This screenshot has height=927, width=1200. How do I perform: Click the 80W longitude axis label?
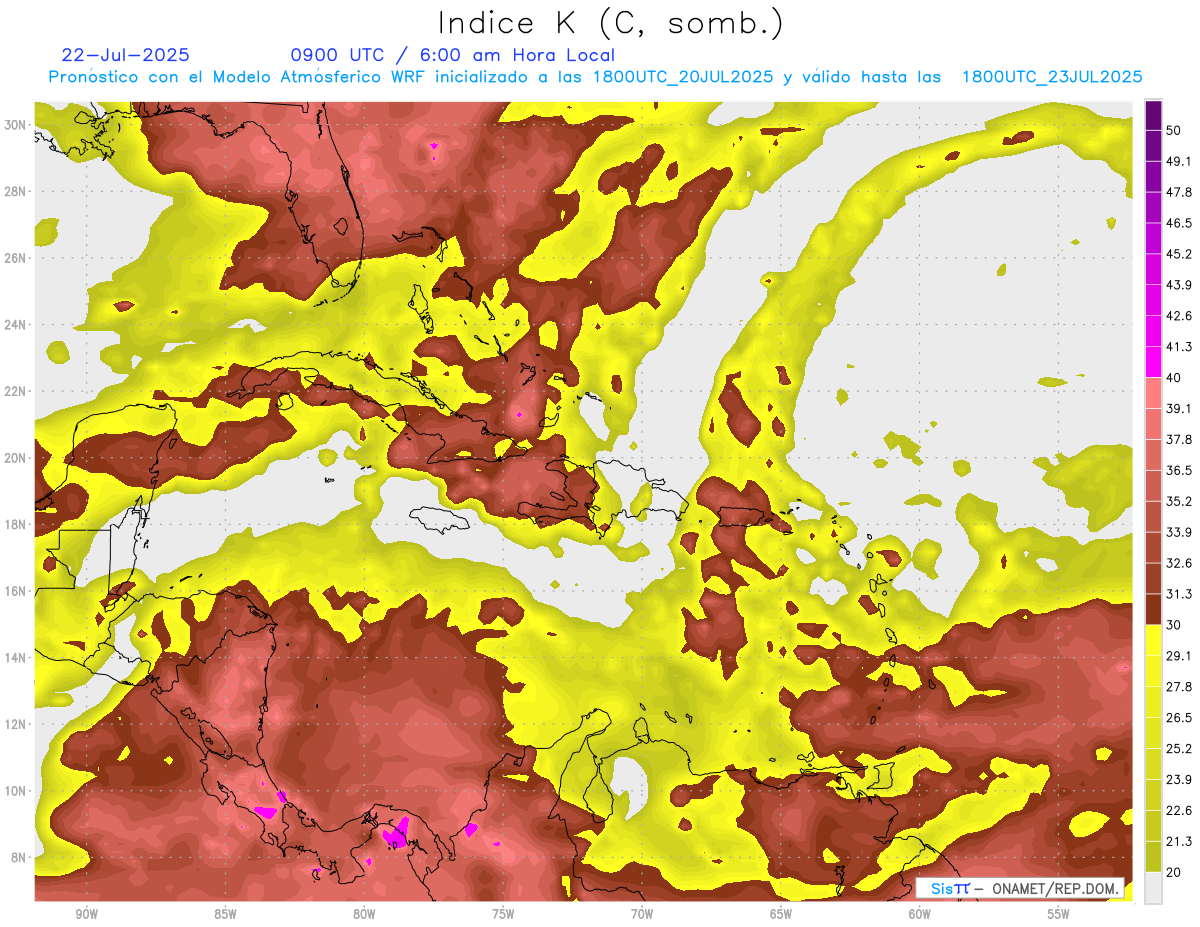(364, 915)
